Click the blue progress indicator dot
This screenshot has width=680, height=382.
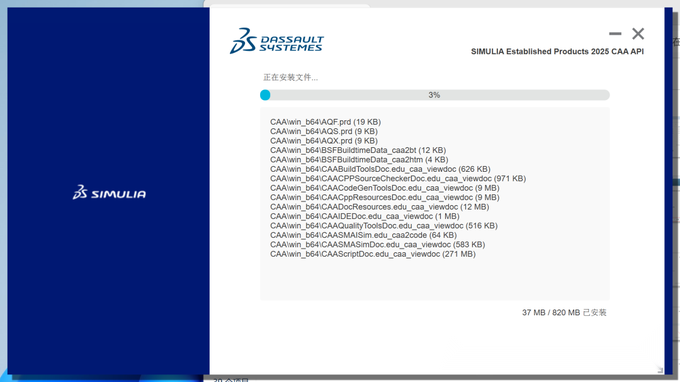pos(265,95)
